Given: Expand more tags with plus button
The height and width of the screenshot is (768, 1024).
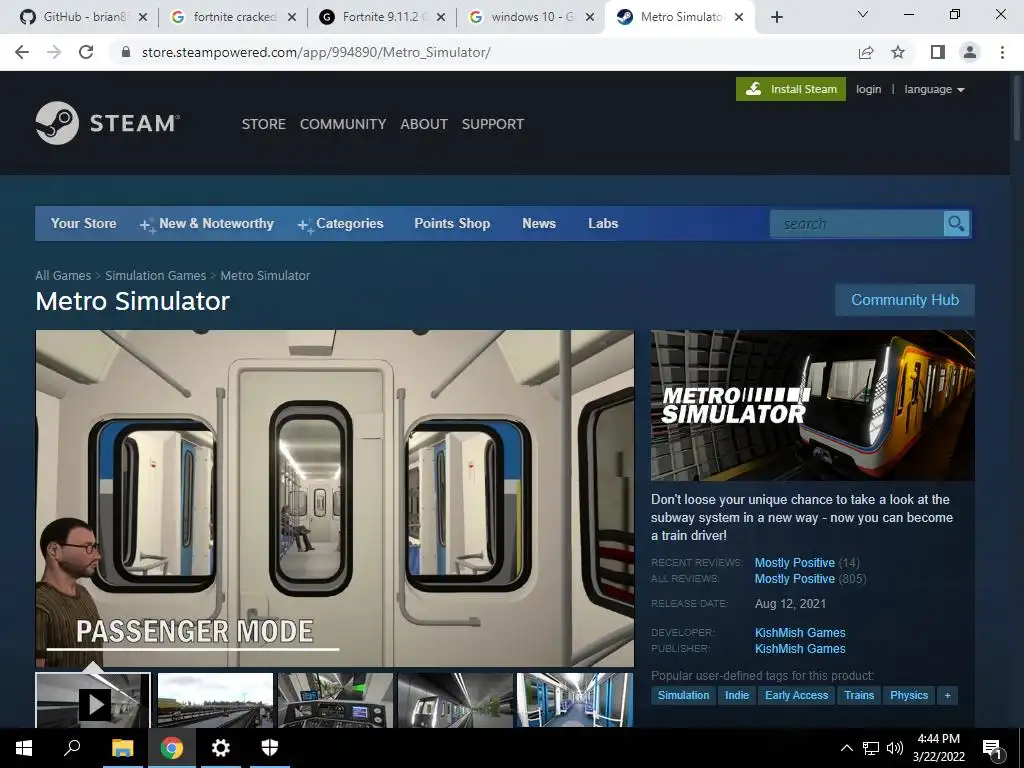Looking at the screenshot, I should [947, 695].
